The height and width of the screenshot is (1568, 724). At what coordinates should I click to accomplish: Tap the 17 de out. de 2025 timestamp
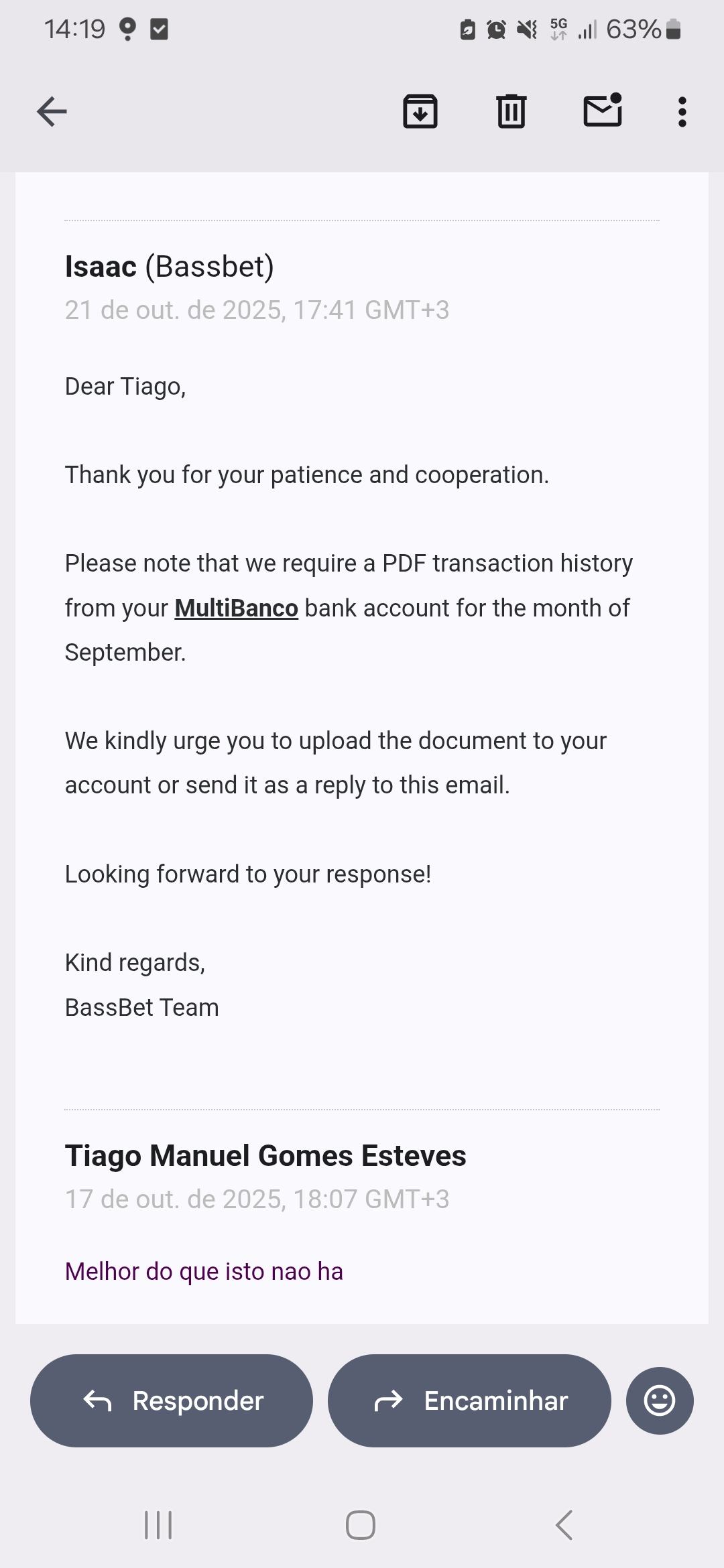[257, 1199]
